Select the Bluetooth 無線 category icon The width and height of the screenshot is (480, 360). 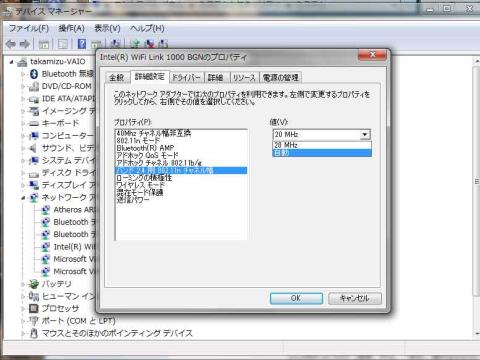[x=34, y=74]
